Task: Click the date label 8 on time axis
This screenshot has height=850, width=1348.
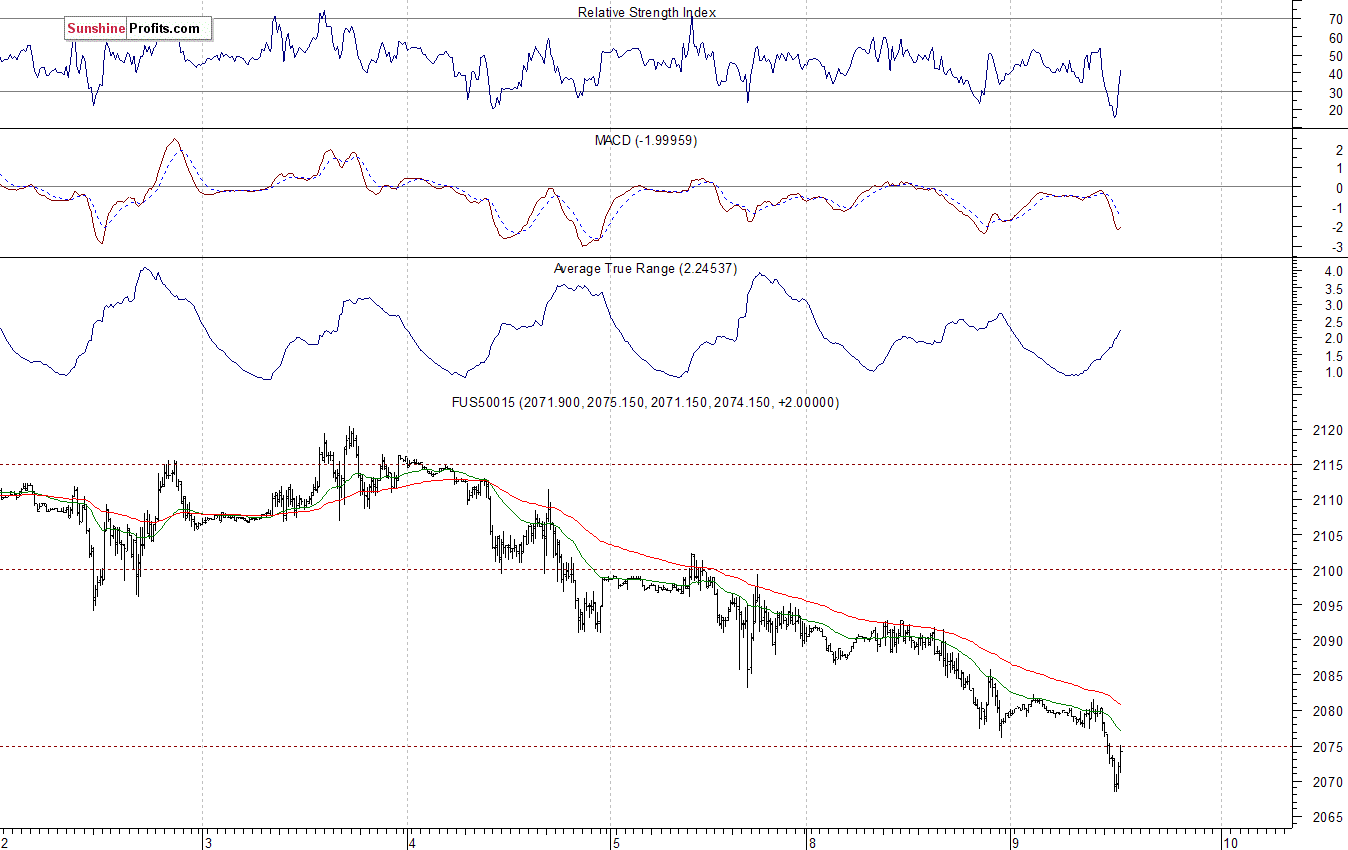Action: pos(812,842)
